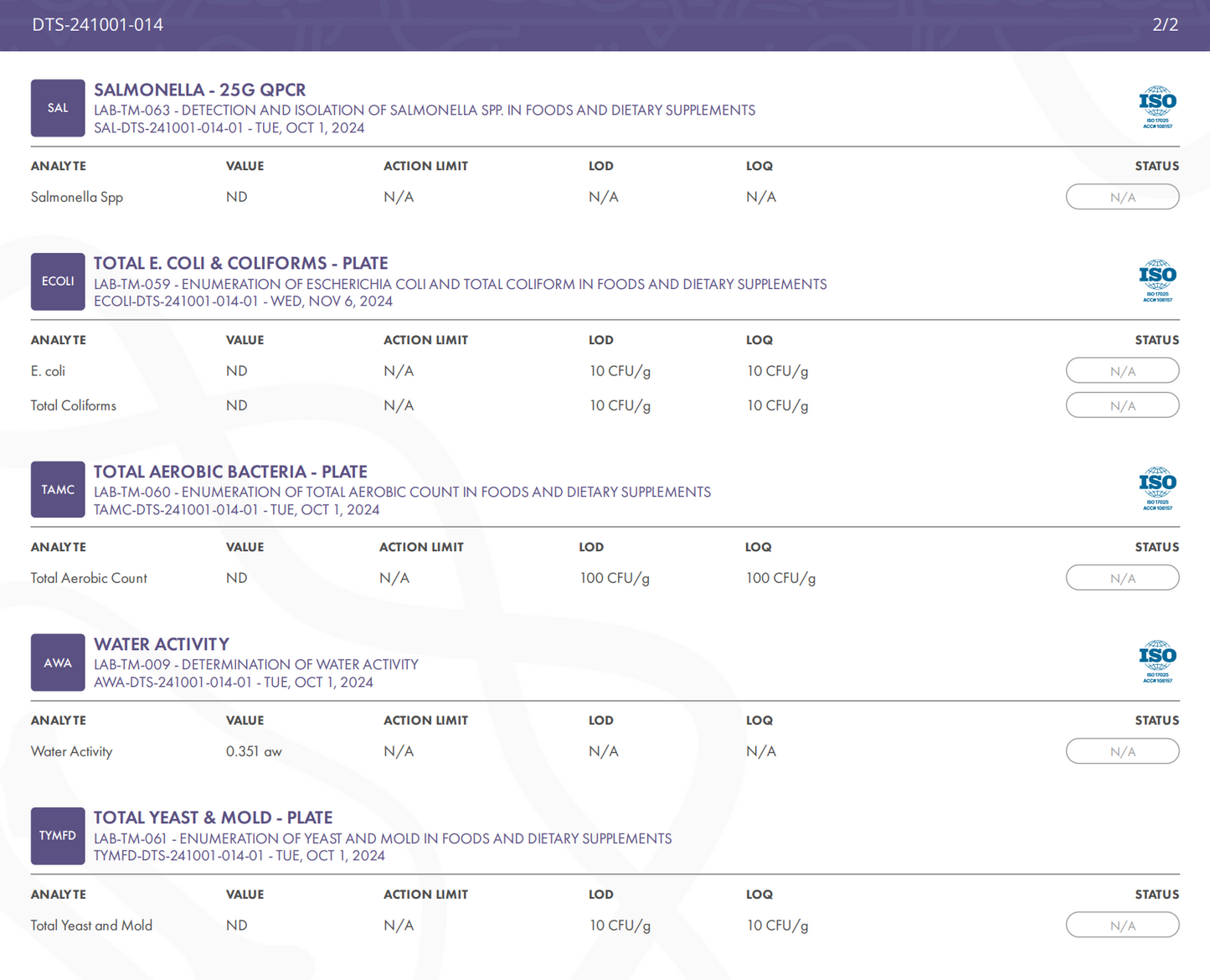
Task: Click the ISO logo beside E. coli section
Action: coord(1157,281)
